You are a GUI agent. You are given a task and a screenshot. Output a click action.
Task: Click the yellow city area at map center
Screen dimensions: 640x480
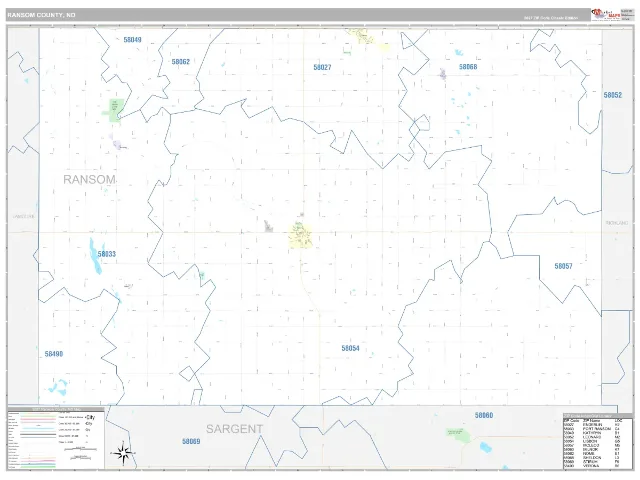(301, 236)
